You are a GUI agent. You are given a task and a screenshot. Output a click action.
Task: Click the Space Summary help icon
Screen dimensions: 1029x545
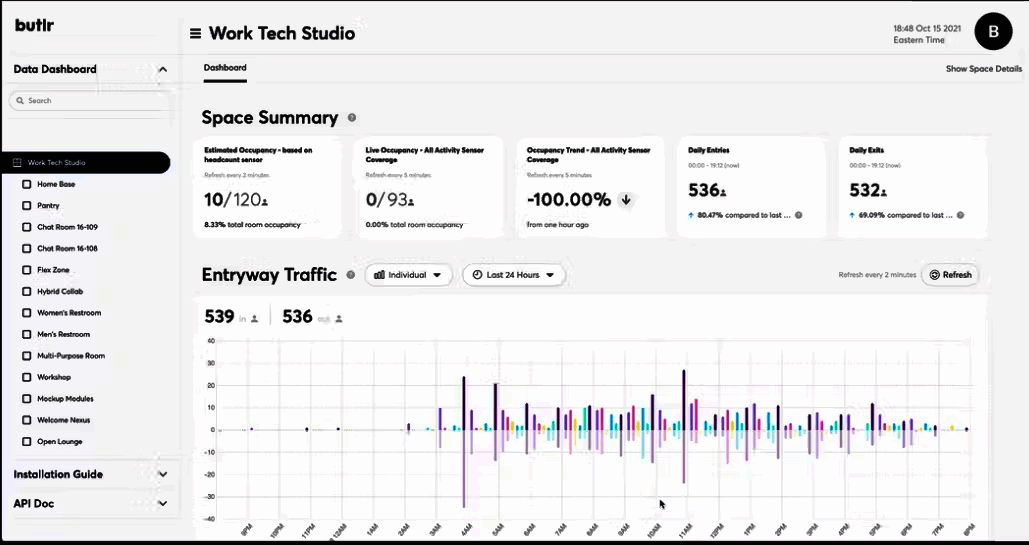(x=351, y=118)
